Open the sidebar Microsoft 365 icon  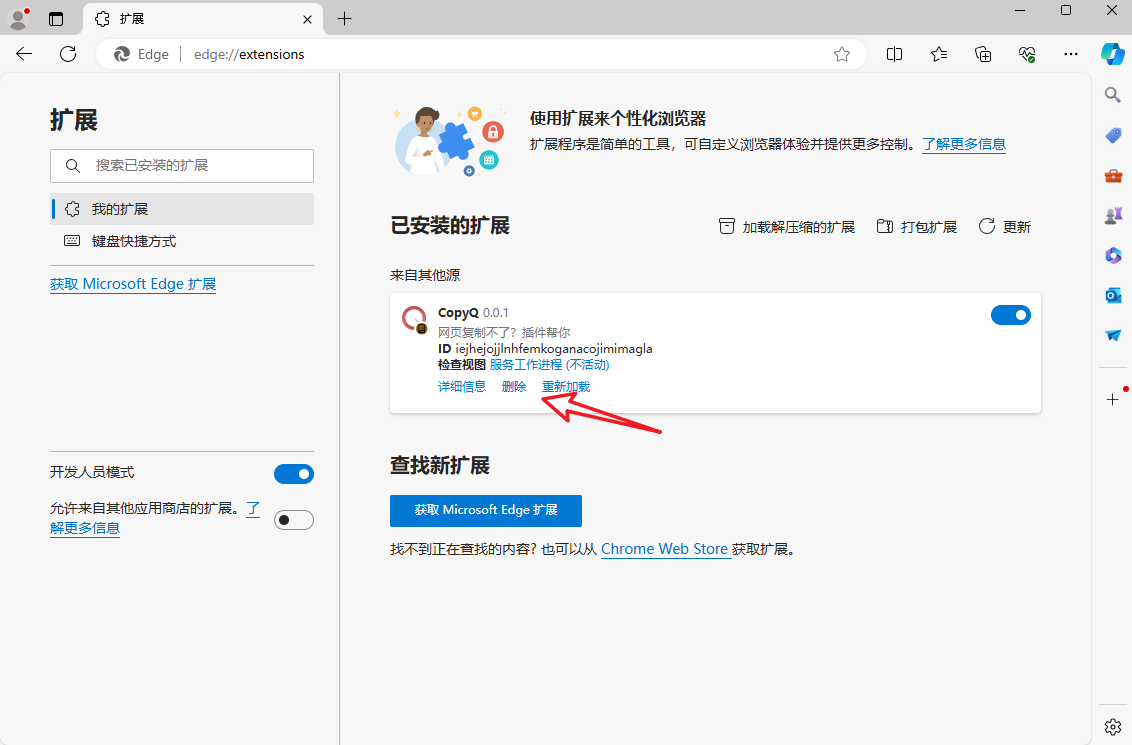(x=1113, y=255)
